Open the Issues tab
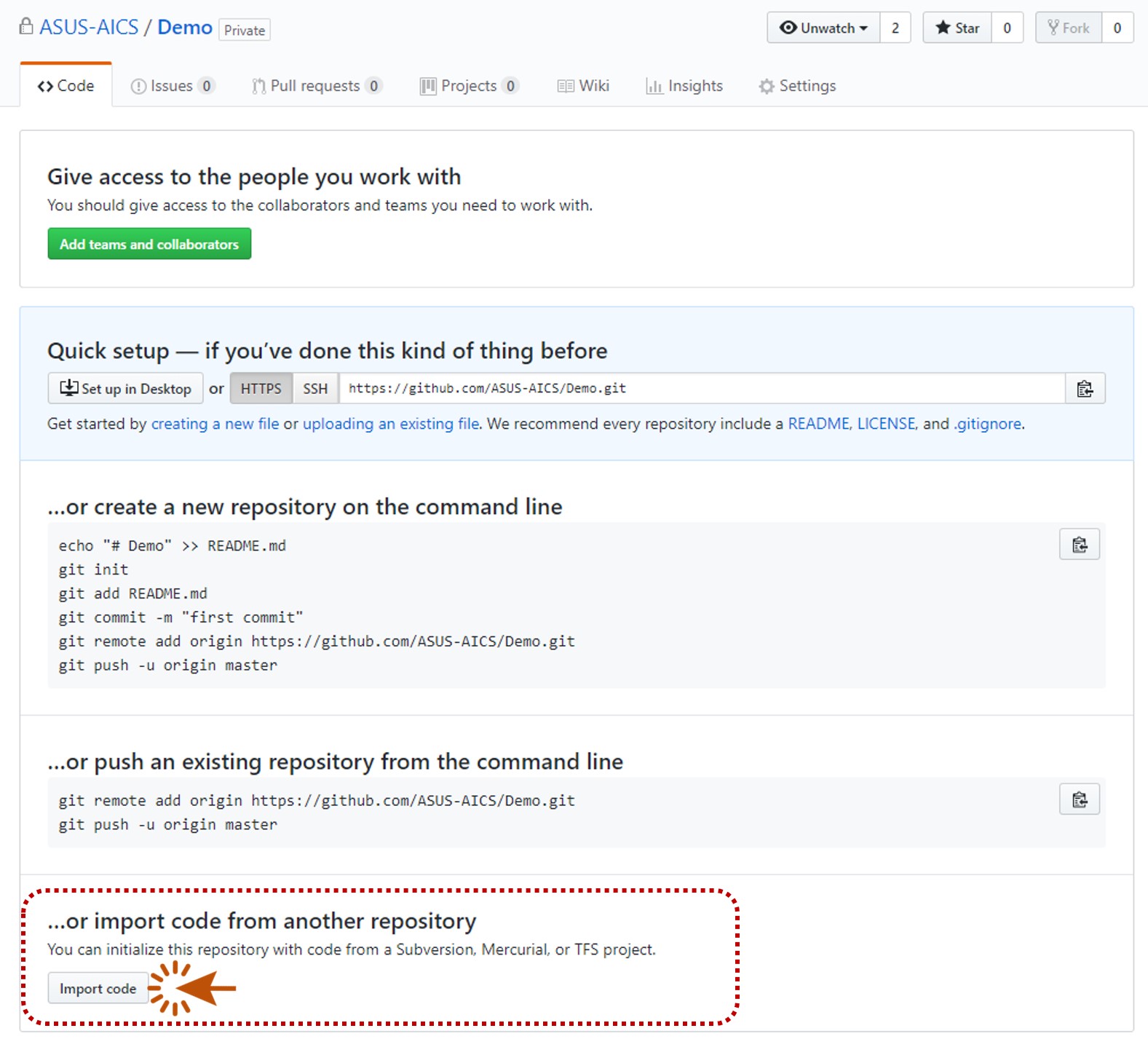Image resolution: width=1148 pixels, height=1047 pixels. pyautogui.click(x=173, y=86)
